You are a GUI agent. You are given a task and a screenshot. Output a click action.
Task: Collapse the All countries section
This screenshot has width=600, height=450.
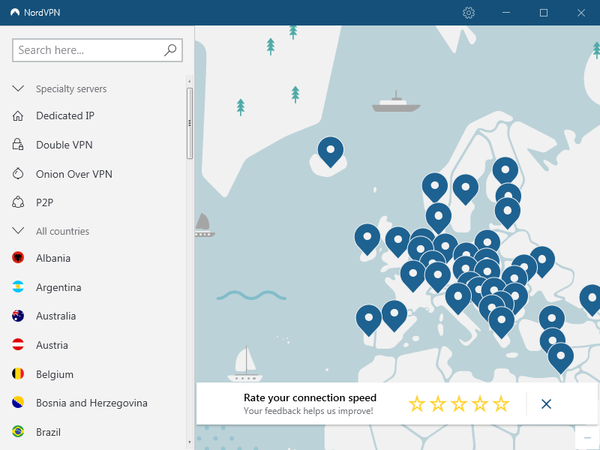point(18,231)
